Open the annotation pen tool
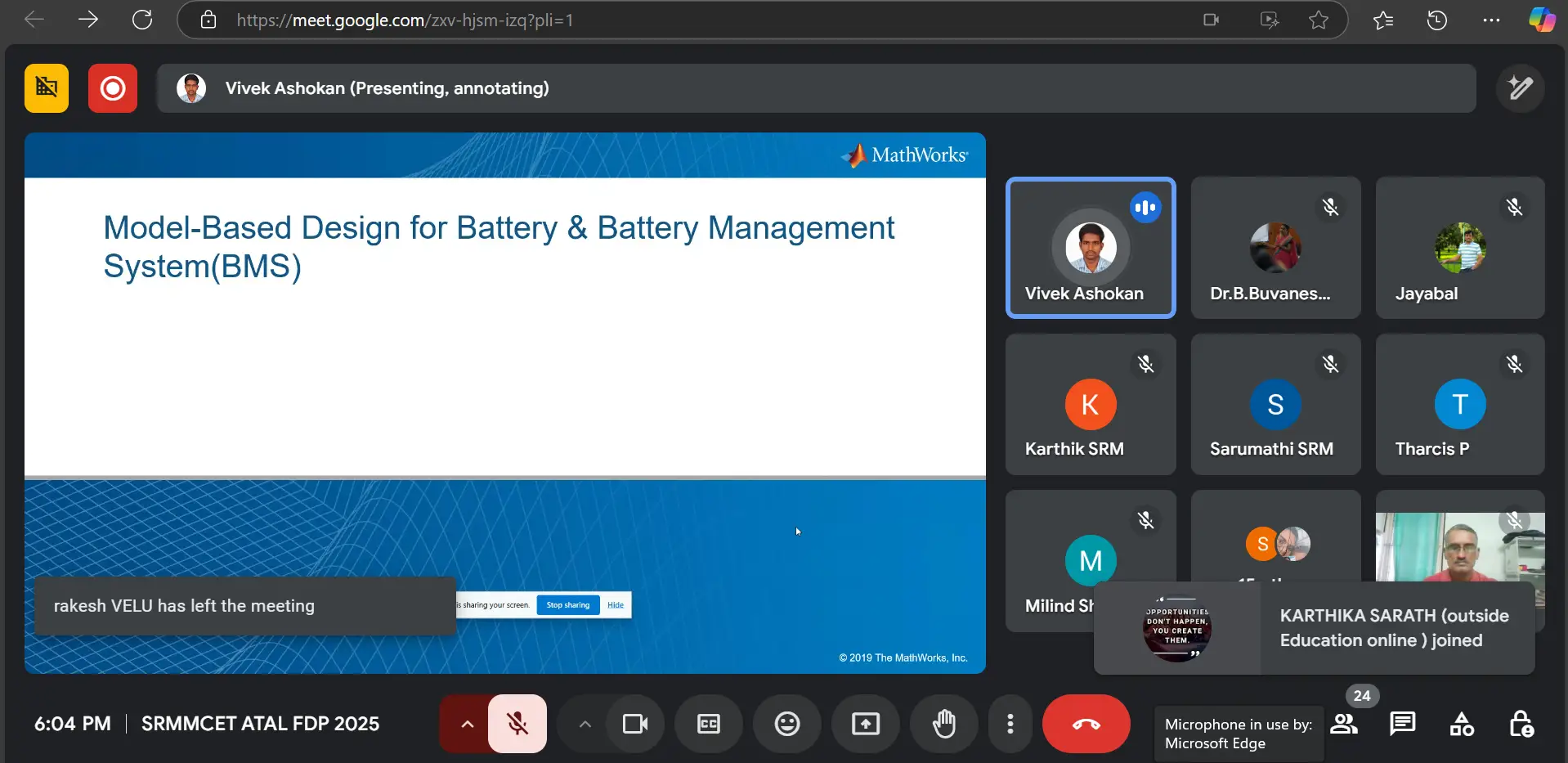 pos(1520,88)
